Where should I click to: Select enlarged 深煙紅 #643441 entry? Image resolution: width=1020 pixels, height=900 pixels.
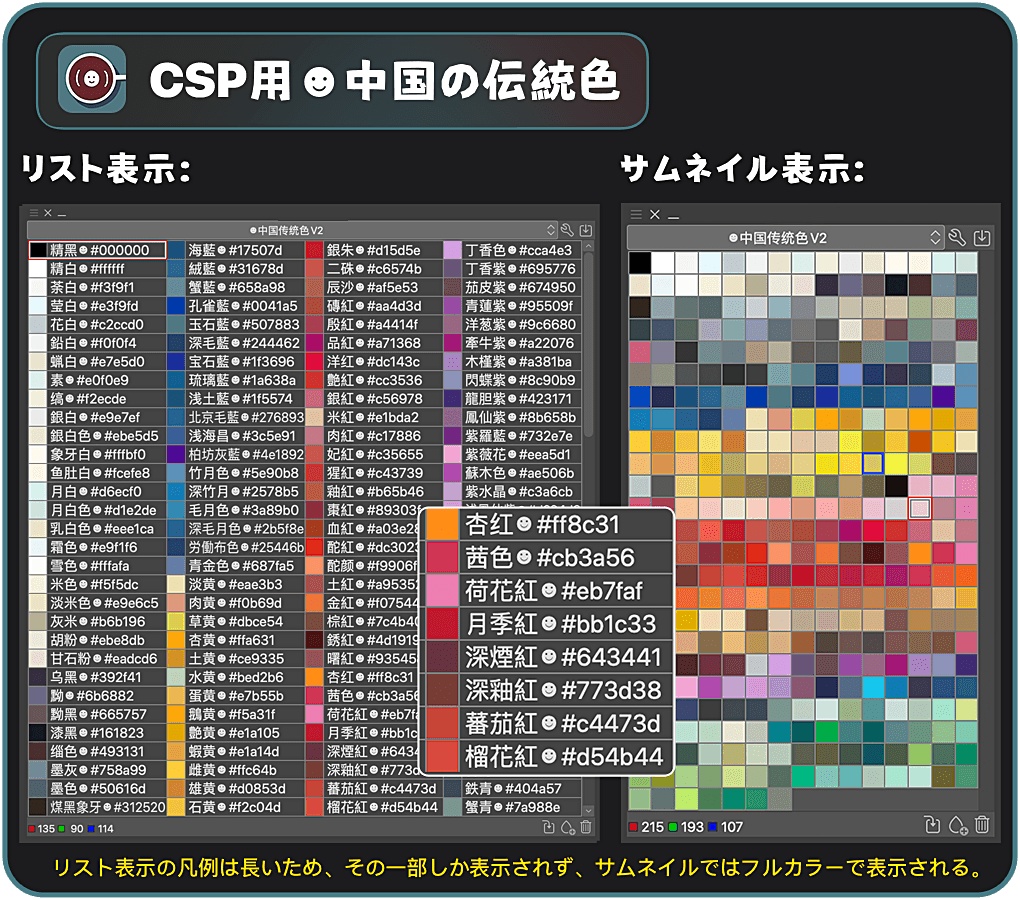548,657
